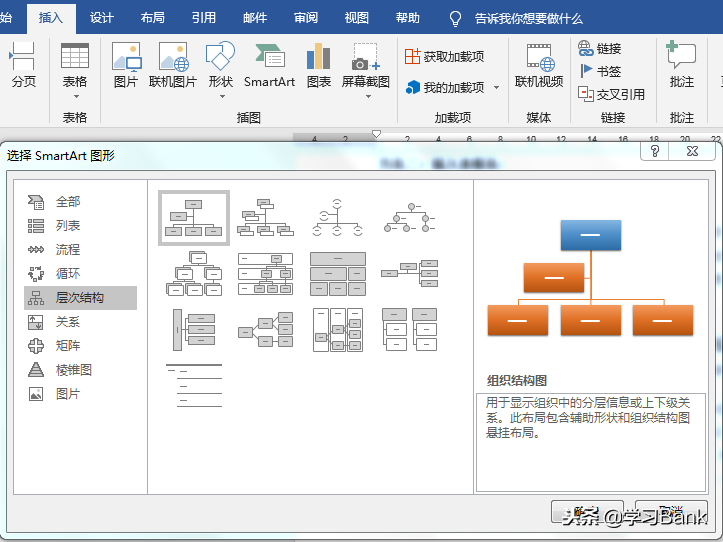Select the 全部 SmartArt category
This screenshot has width=723, height=542.
click(81, 202)
